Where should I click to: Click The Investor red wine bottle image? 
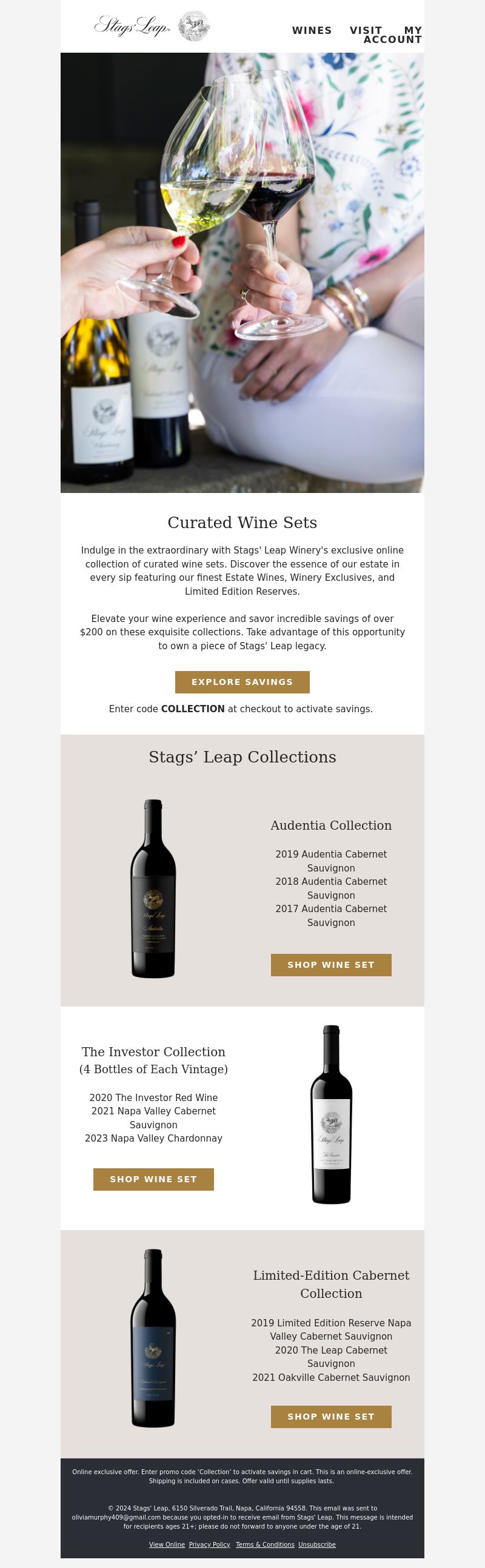pos(332,1114)
